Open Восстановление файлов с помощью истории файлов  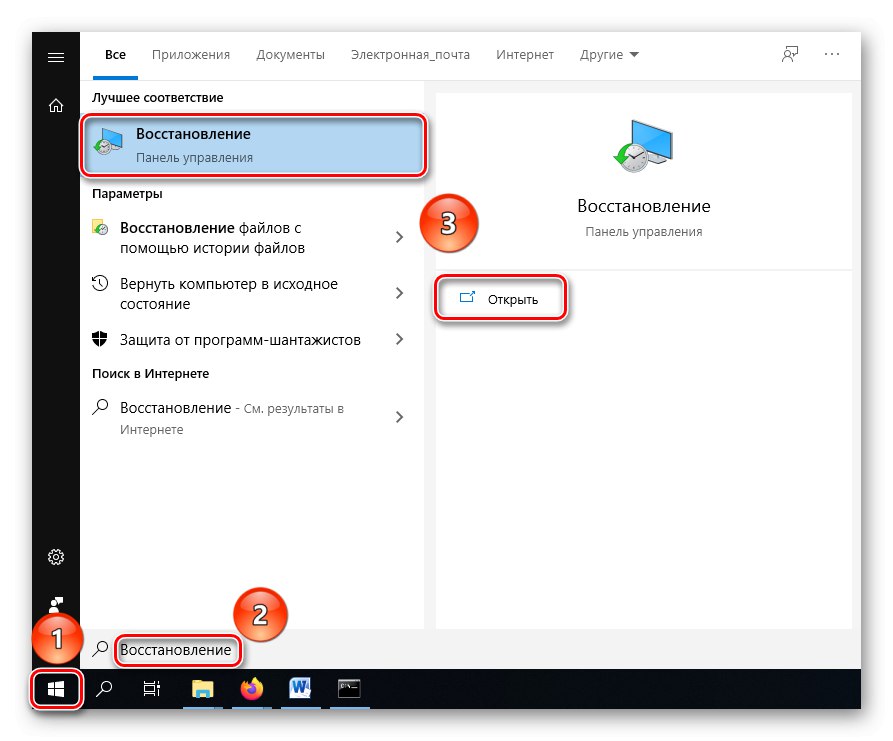(x=252, y=238)
